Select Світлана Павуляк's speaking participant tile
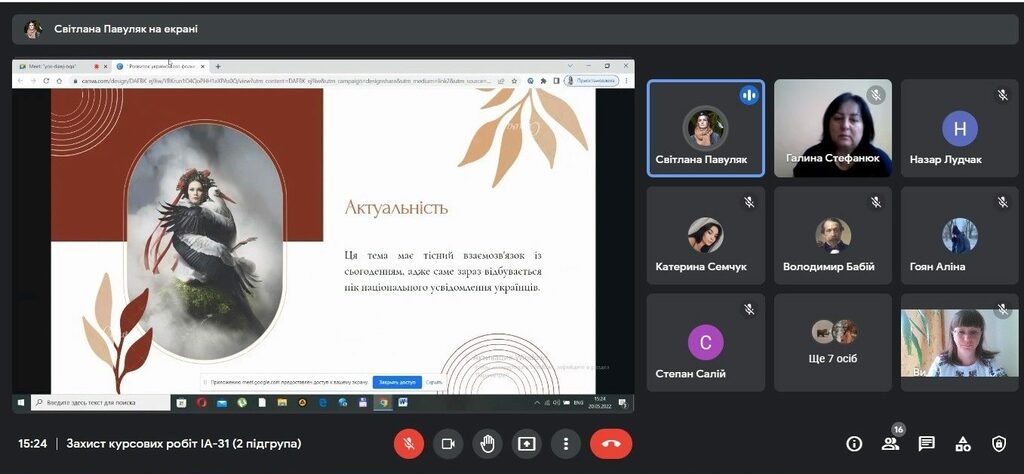Screen dimensions: 1024x474 pyautogui.click(x=705, y=128)
